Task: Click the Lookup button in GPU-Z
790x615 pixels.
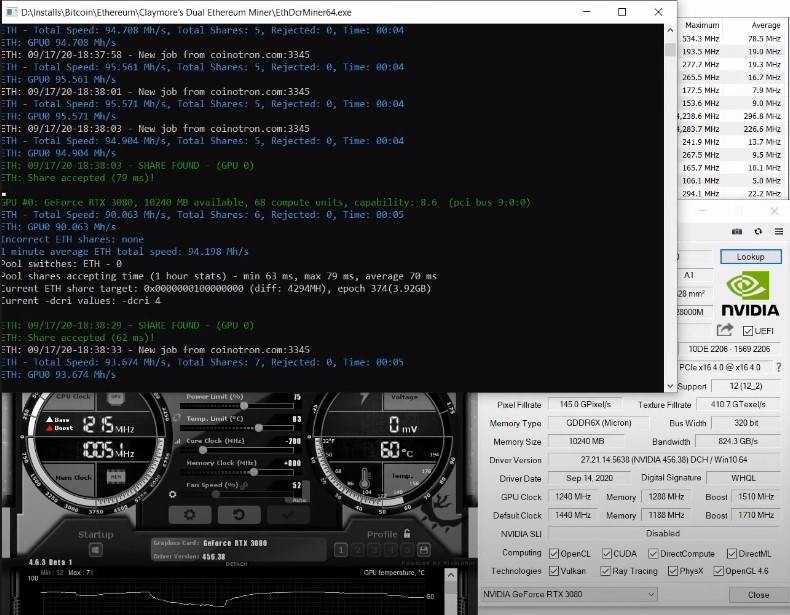Action: pyautogui.click(x=750, y=256)
